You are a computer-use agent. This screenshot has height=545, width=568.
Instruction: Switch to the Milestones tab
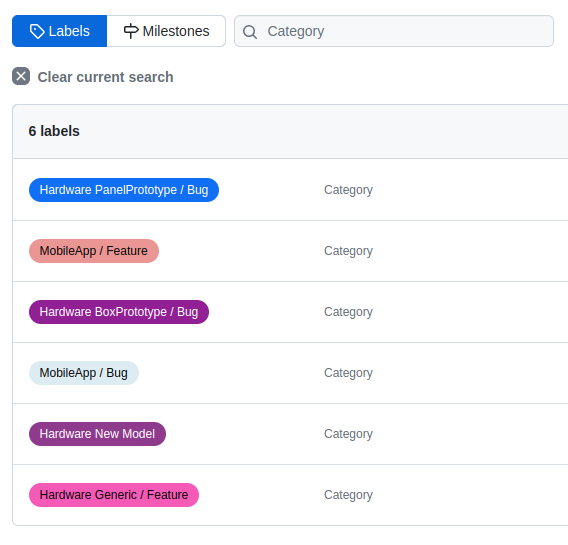coord(166,31)
